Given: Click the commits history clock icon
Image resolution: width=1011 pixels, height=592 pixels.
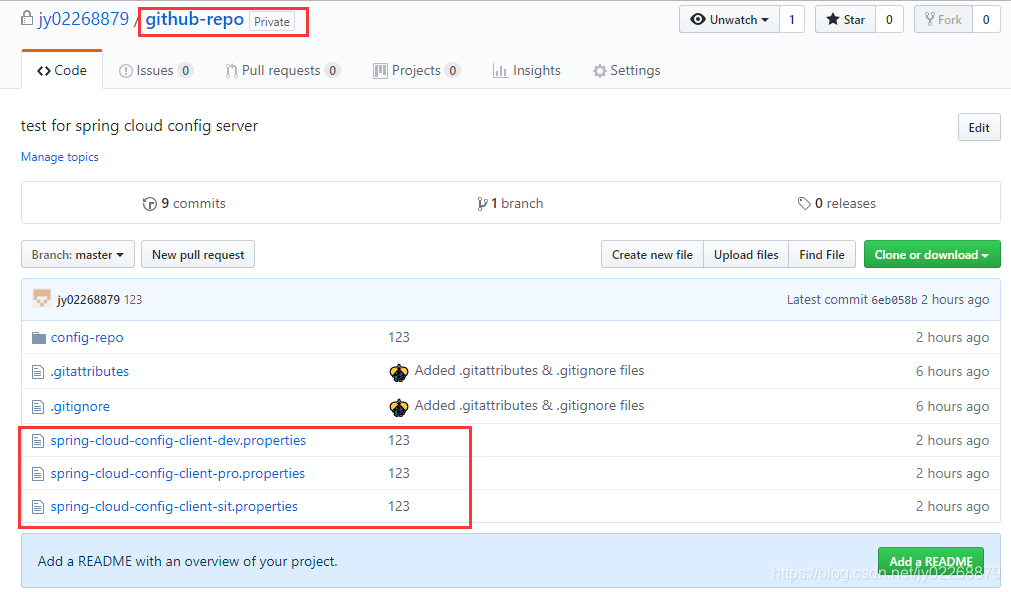Looking at the screenshot, I should click(150, 204).
